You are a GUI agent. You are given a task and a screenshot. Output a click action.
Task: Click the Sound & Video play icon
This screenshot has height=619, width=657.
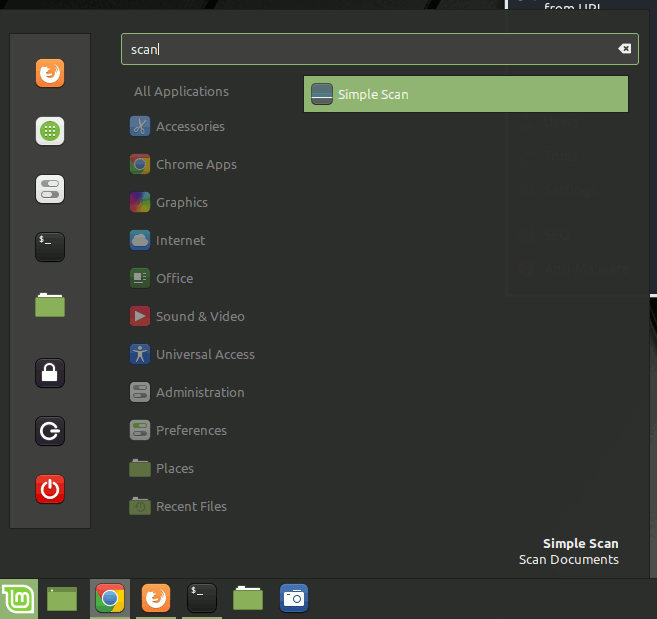pyautogui.click(x=140, y=316)
